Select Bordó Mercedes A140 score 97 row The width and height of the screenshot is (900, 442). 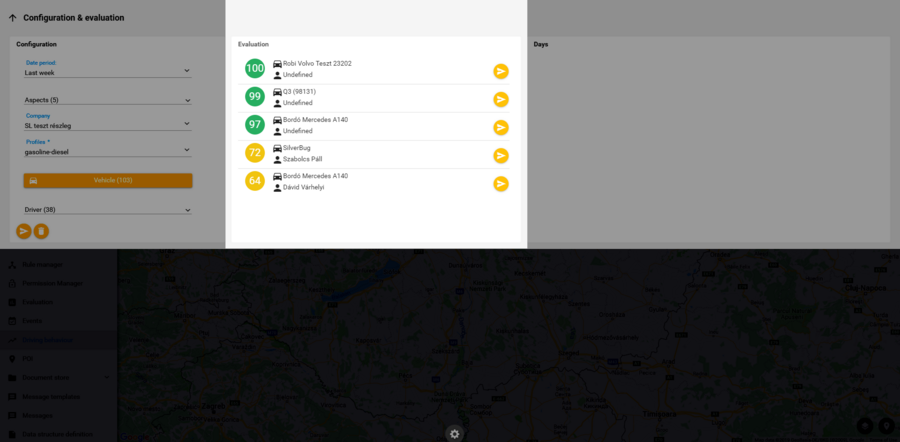(x=377, y=126)
